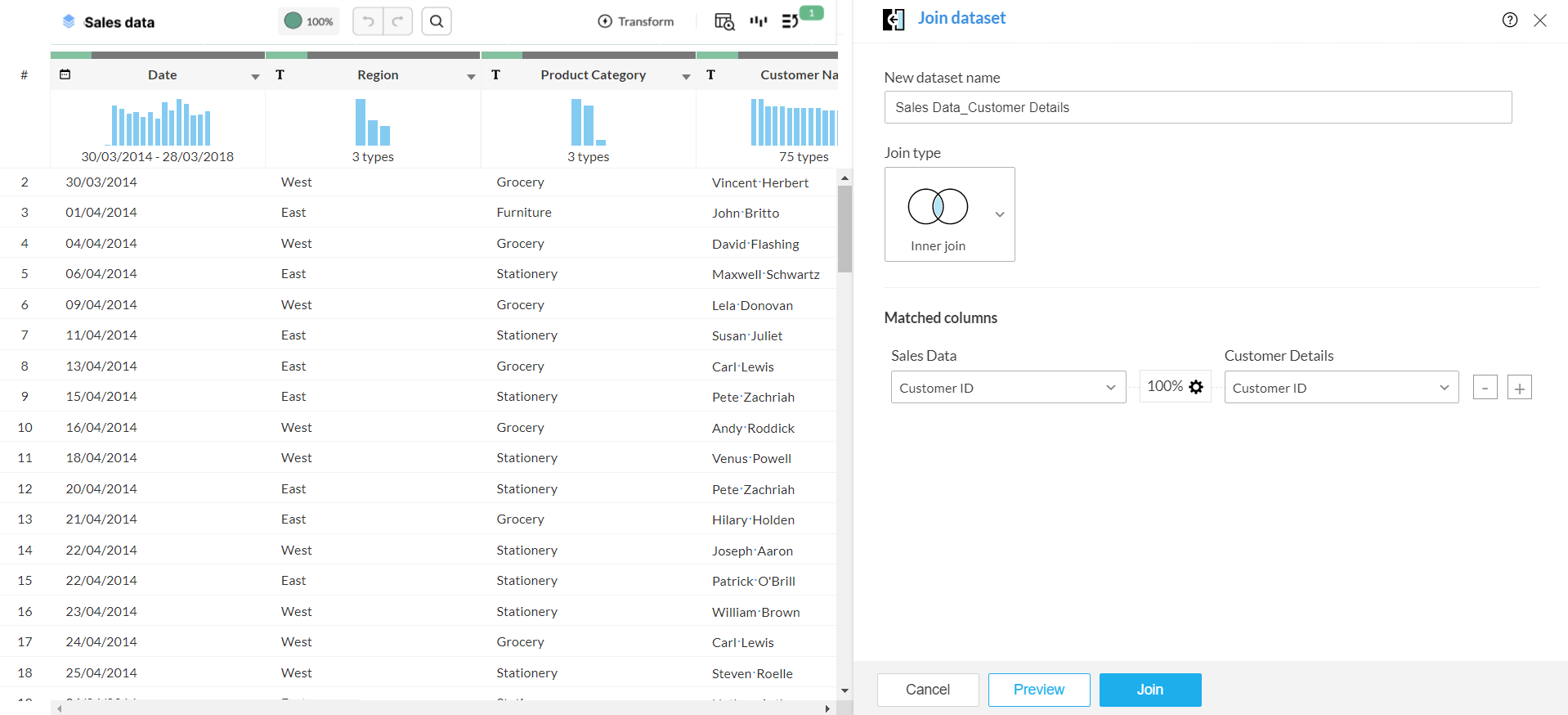Image resolution: width=1568 pixels, height=715 pixels.
Task: Open the Transform menu
Action: click(x=636, y=21)
